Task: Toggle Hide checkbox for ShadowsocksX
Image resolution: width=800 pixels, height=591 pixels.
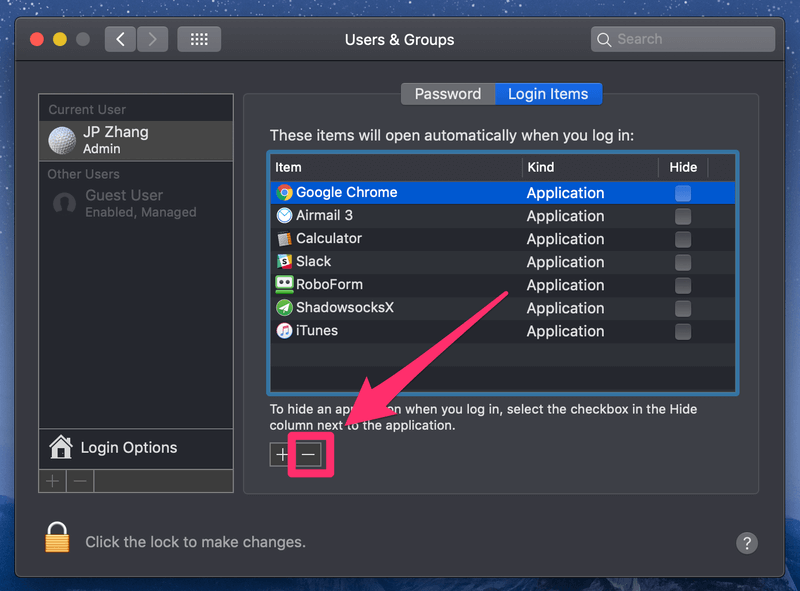Action: click(683, 308)
